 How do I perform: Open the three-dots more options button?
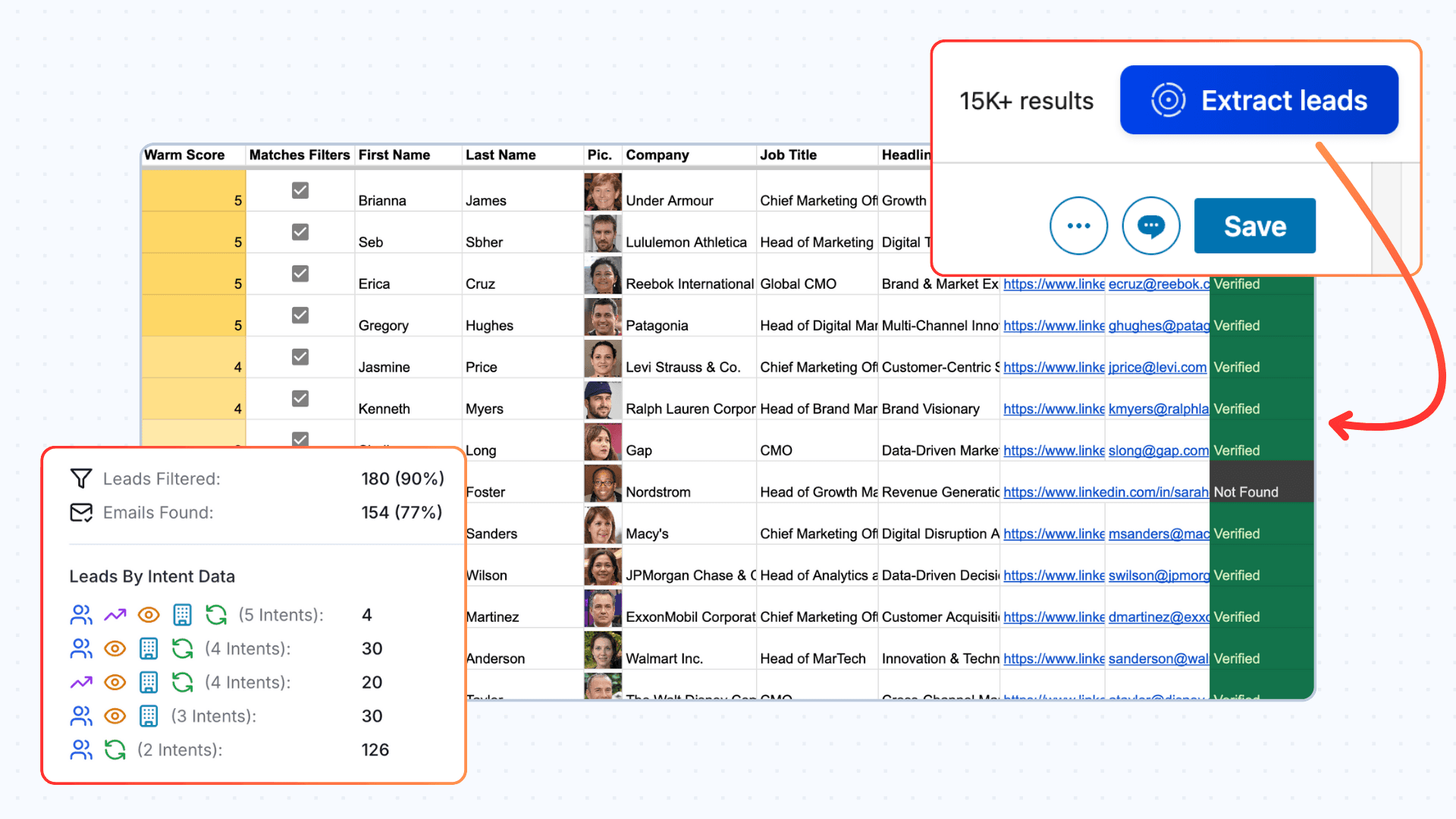(x=1078, y=226)
